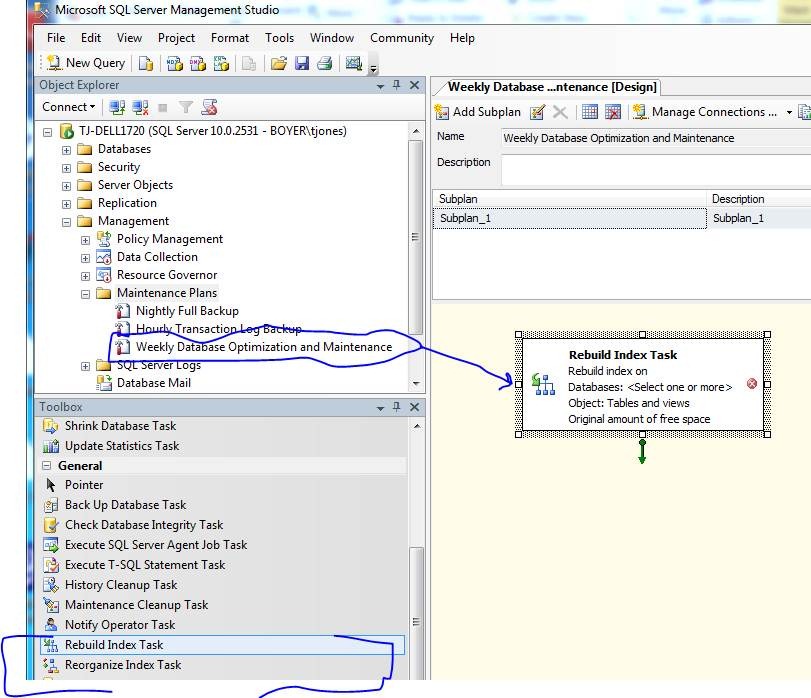Collapse the Management folder
The height and width of the screenshot is (698, 811).
coord(66,222)
